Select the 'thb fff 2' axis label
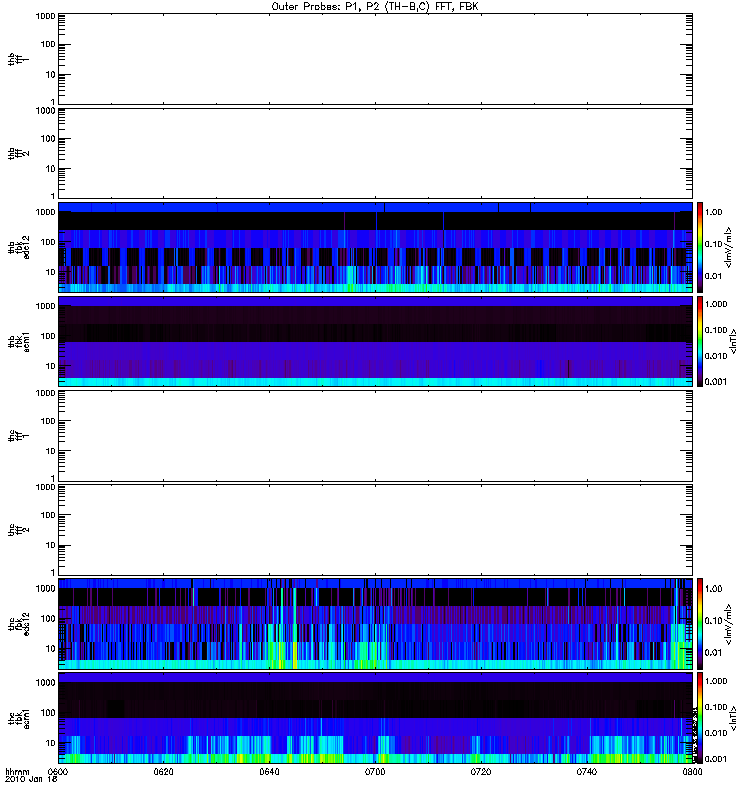Image resolution: width=750 pixels, height=800 pixels. [x=18, y=154]
